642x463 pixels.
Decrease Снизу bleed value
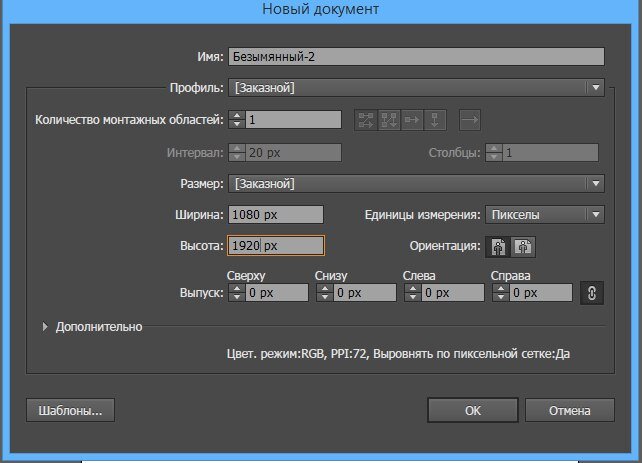tap(325, 297)
